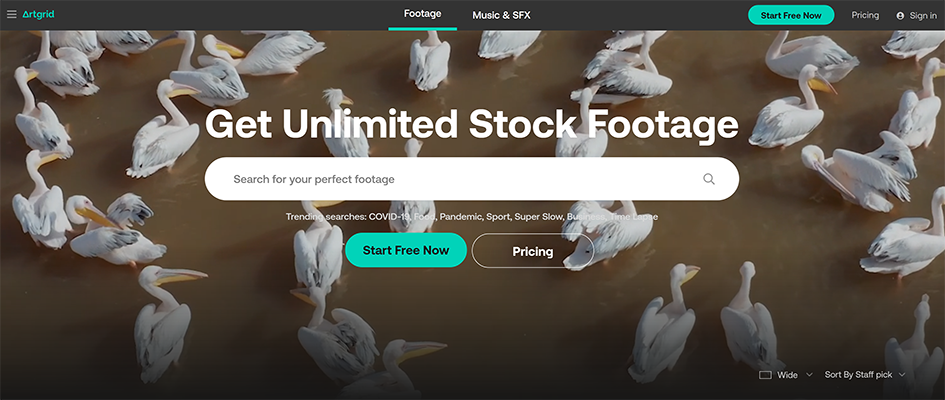Select the Sport trending search
Viewport: 945px width, 400px height.
(x=500, y=216)
